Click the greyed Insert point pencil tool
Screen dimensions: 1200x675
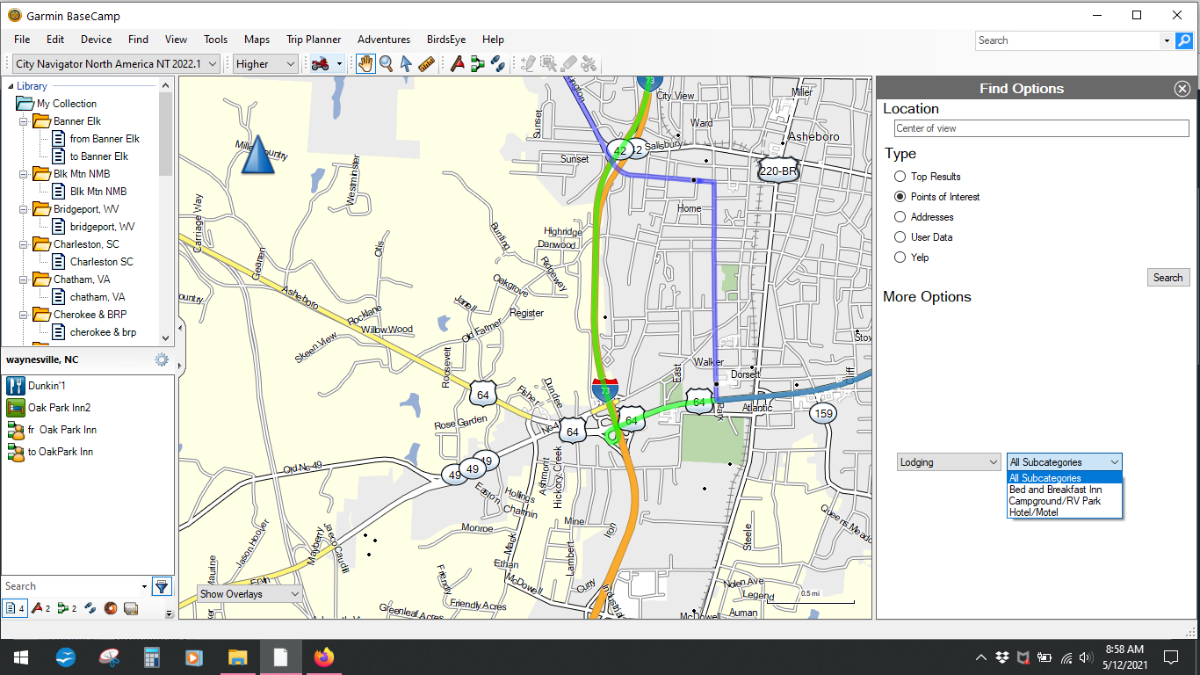tap(528, 64)
